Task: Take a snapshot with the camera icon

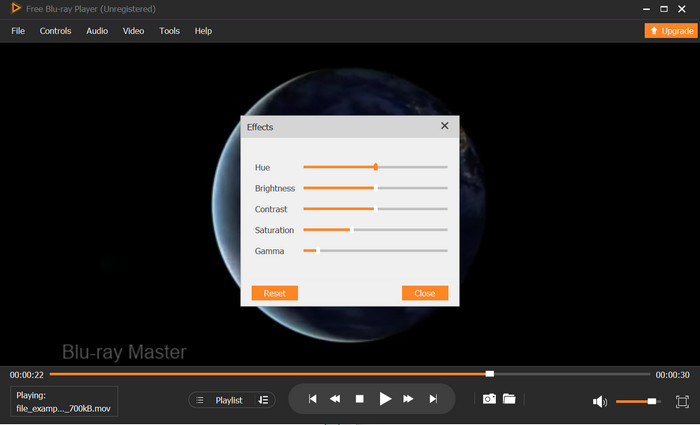Action: [x=489, y=399]
